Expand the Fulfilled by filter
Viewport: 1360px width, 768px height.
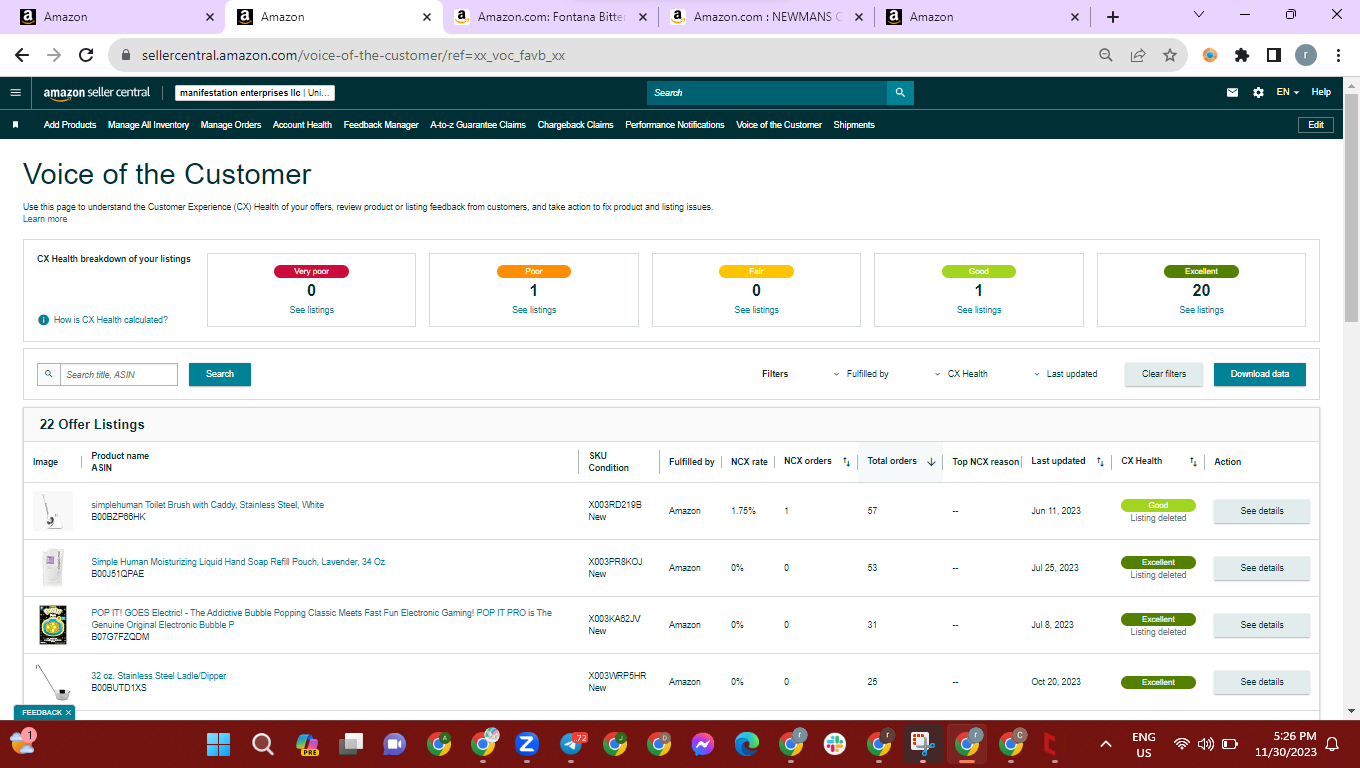(861, 374)
